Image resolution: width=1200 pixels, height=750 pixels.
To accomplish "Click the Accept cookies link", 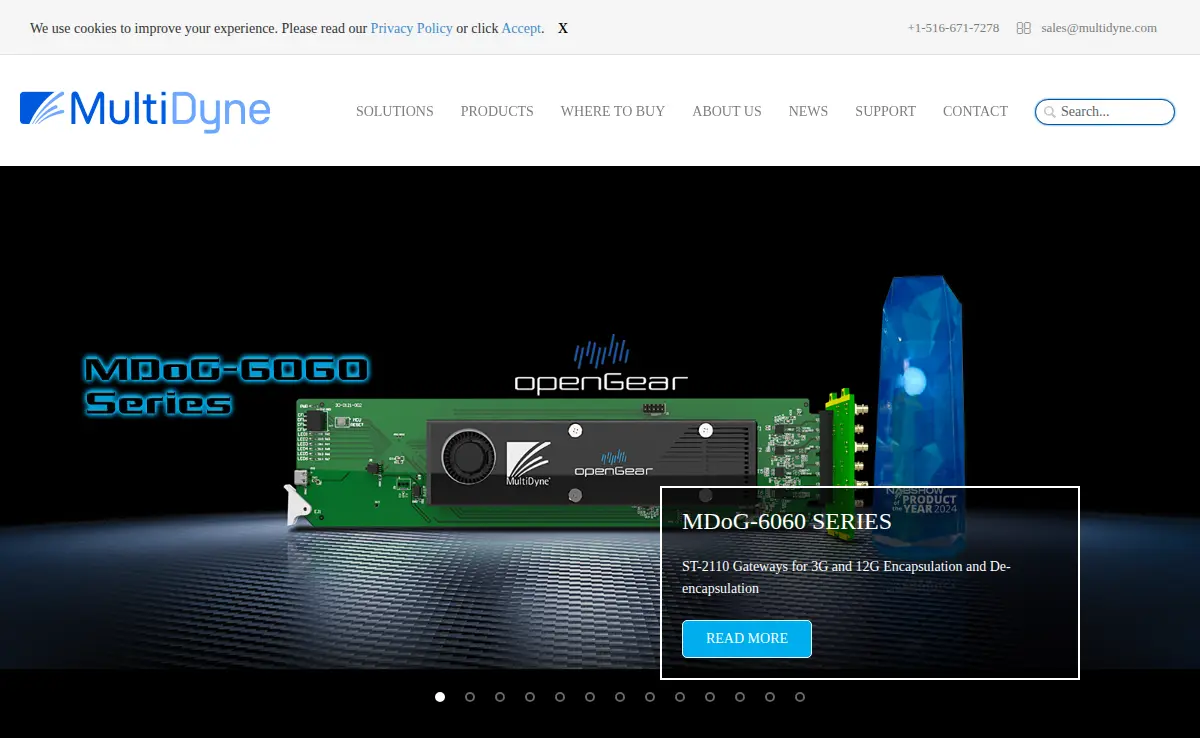I will pos(521,28).
